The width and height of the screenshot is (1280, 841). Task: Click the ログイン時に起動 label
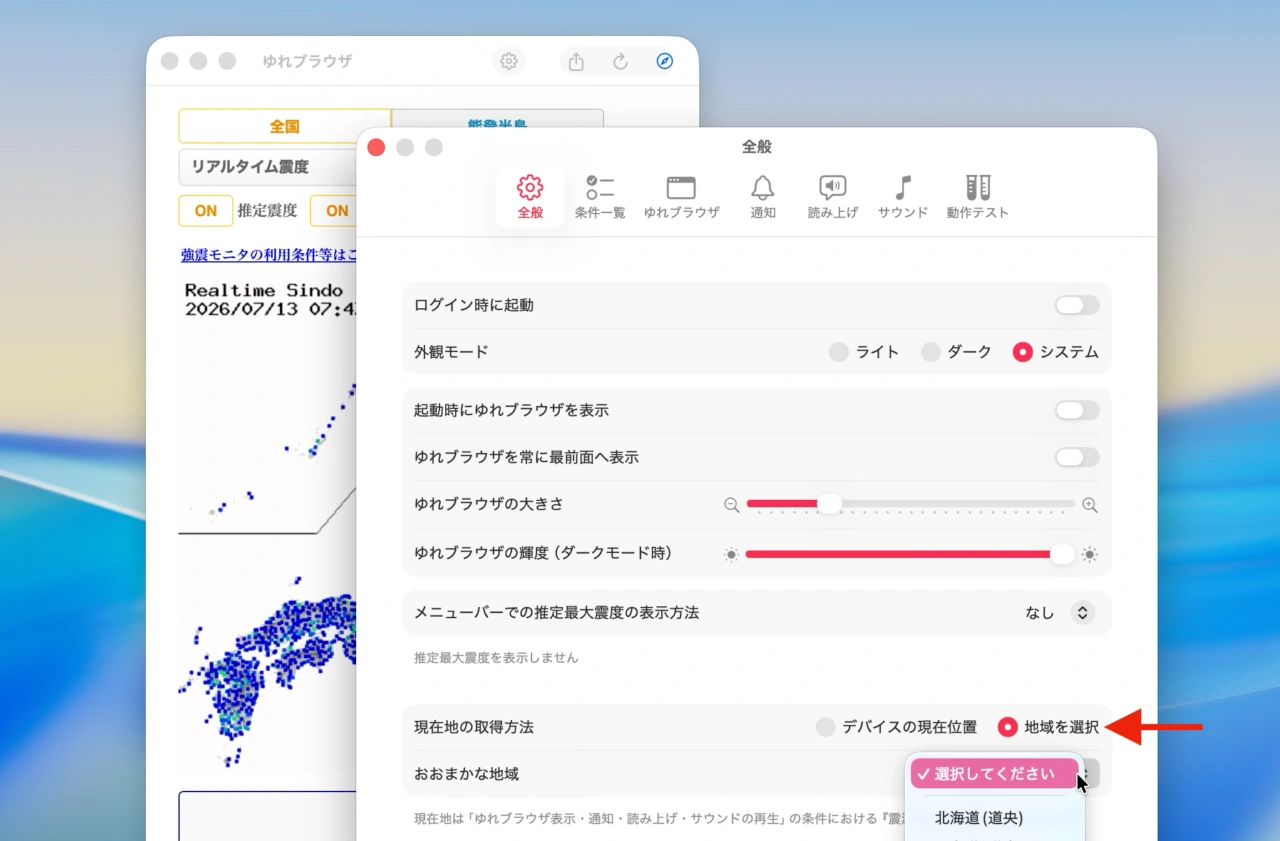coord(474,305)
